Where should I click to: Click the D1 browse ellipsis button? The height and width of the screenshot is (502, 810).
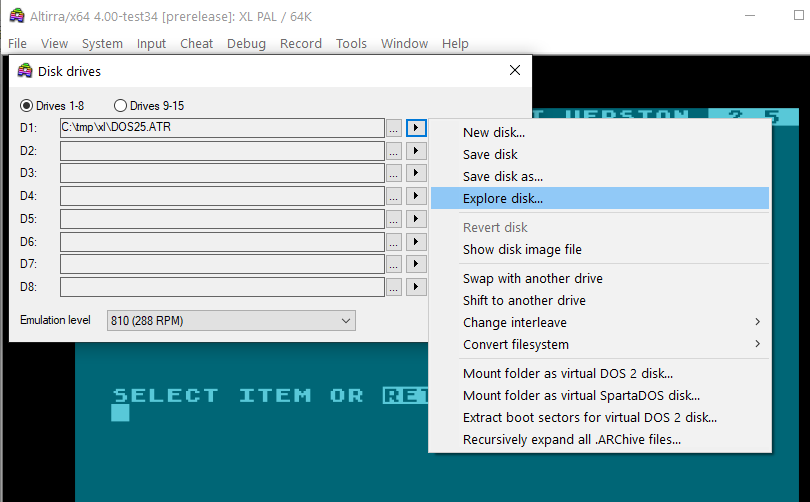[394, 128]
